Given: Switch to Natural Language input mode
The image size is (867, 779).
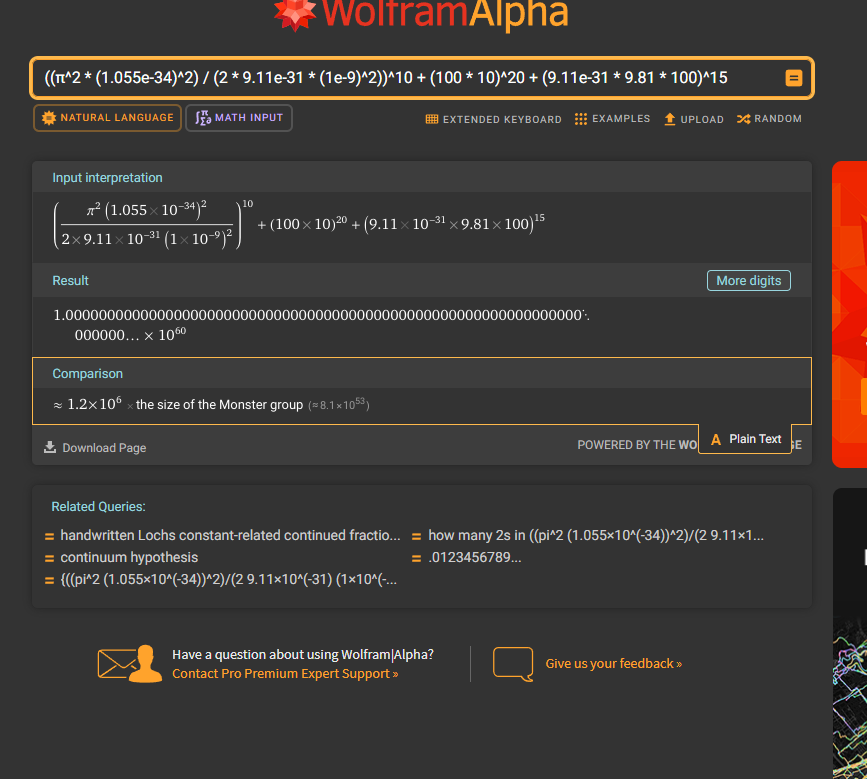Looking at the screenshot, I should pyautogui.click(x=107, y=118).
